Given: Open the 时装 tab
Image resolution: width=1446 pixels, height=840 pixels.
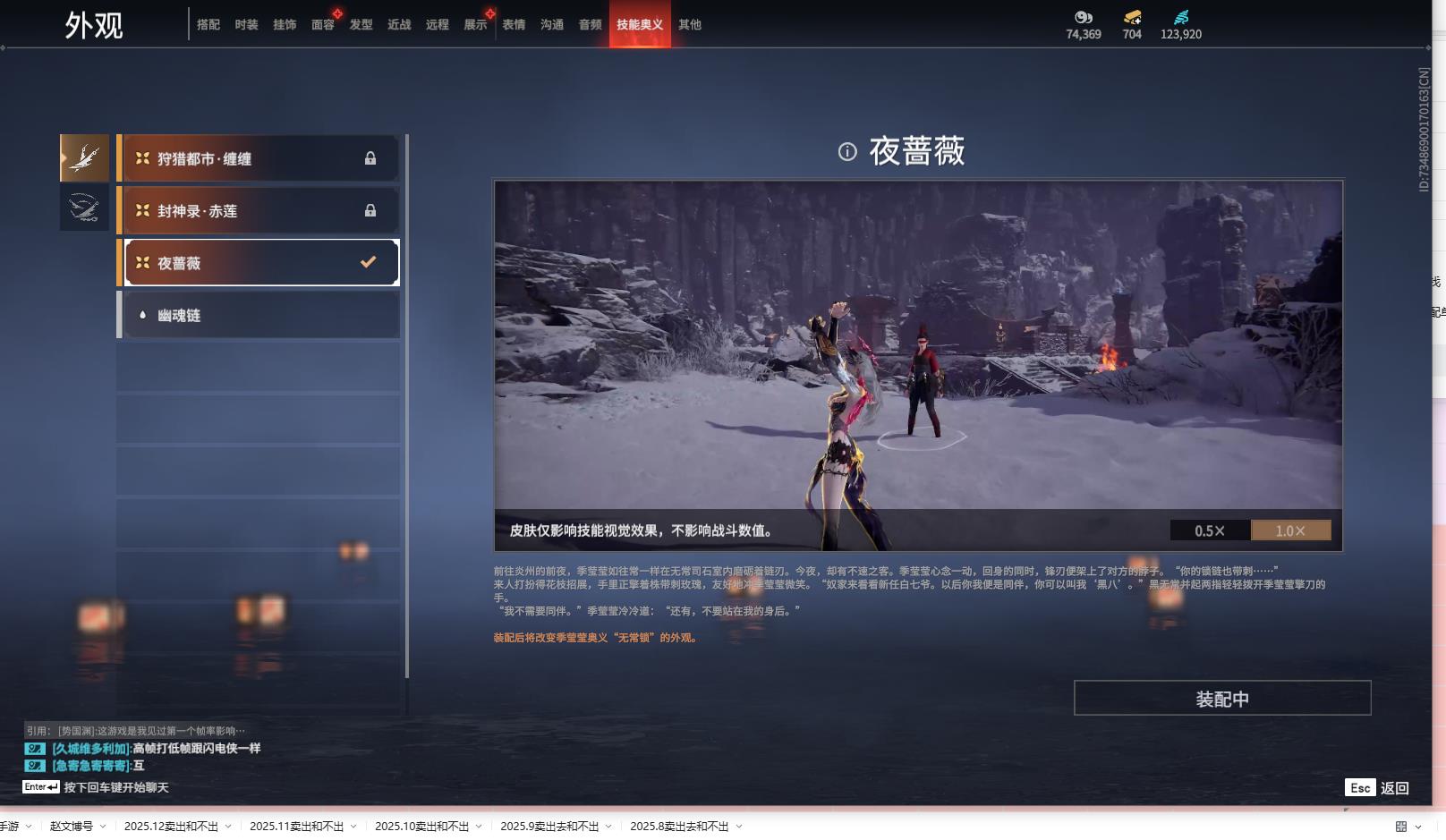Looking at the screenshot, I should tap(246, 25).
